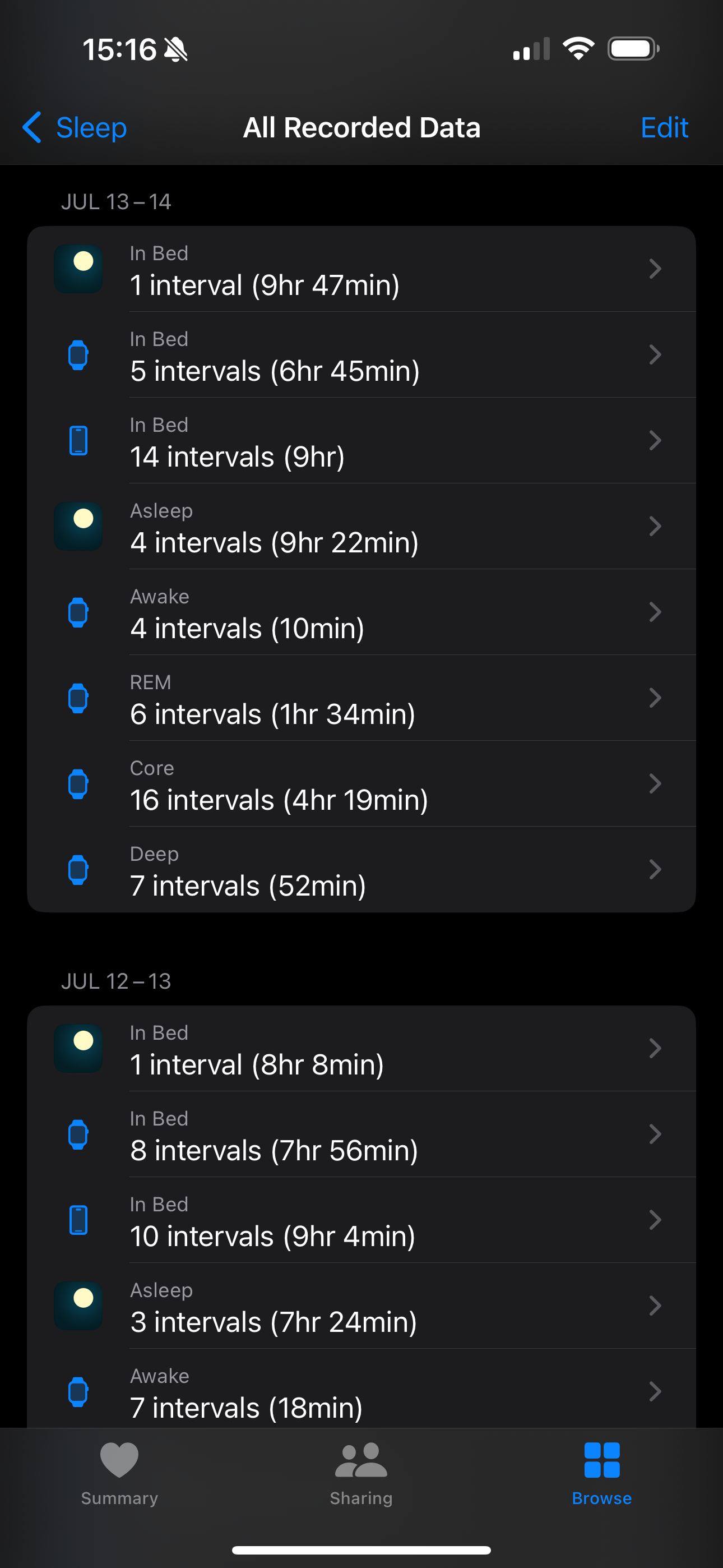The height and width of the screenshot is (1568, 723).
Task: Open Awake 4 intervals (10min) disclosure chevron
Action: (655, 612)
